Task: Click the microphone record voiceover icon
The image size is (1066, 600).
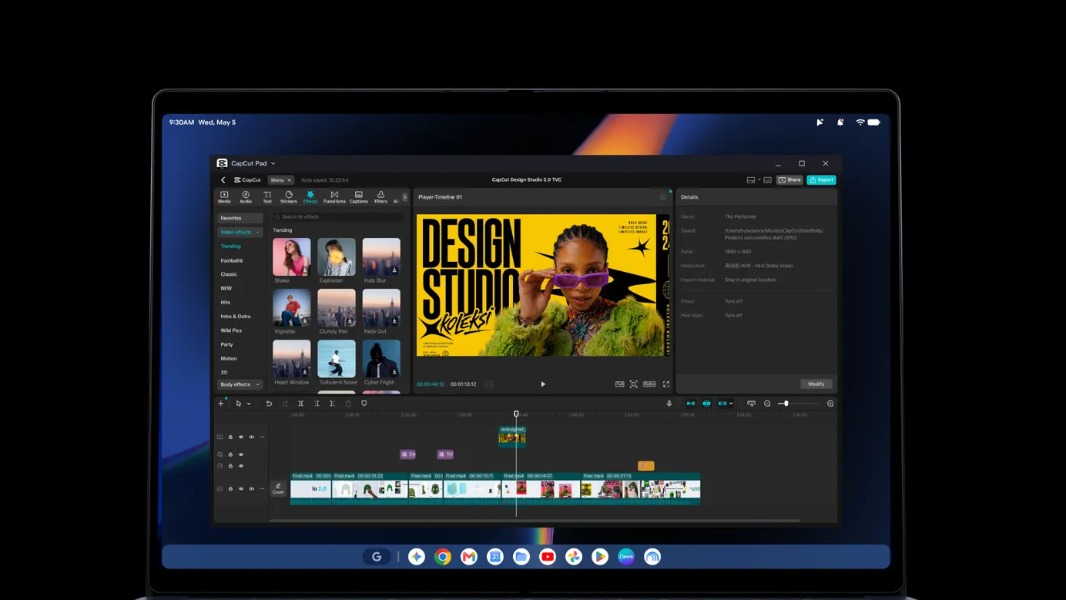Action: pos(669,404)
